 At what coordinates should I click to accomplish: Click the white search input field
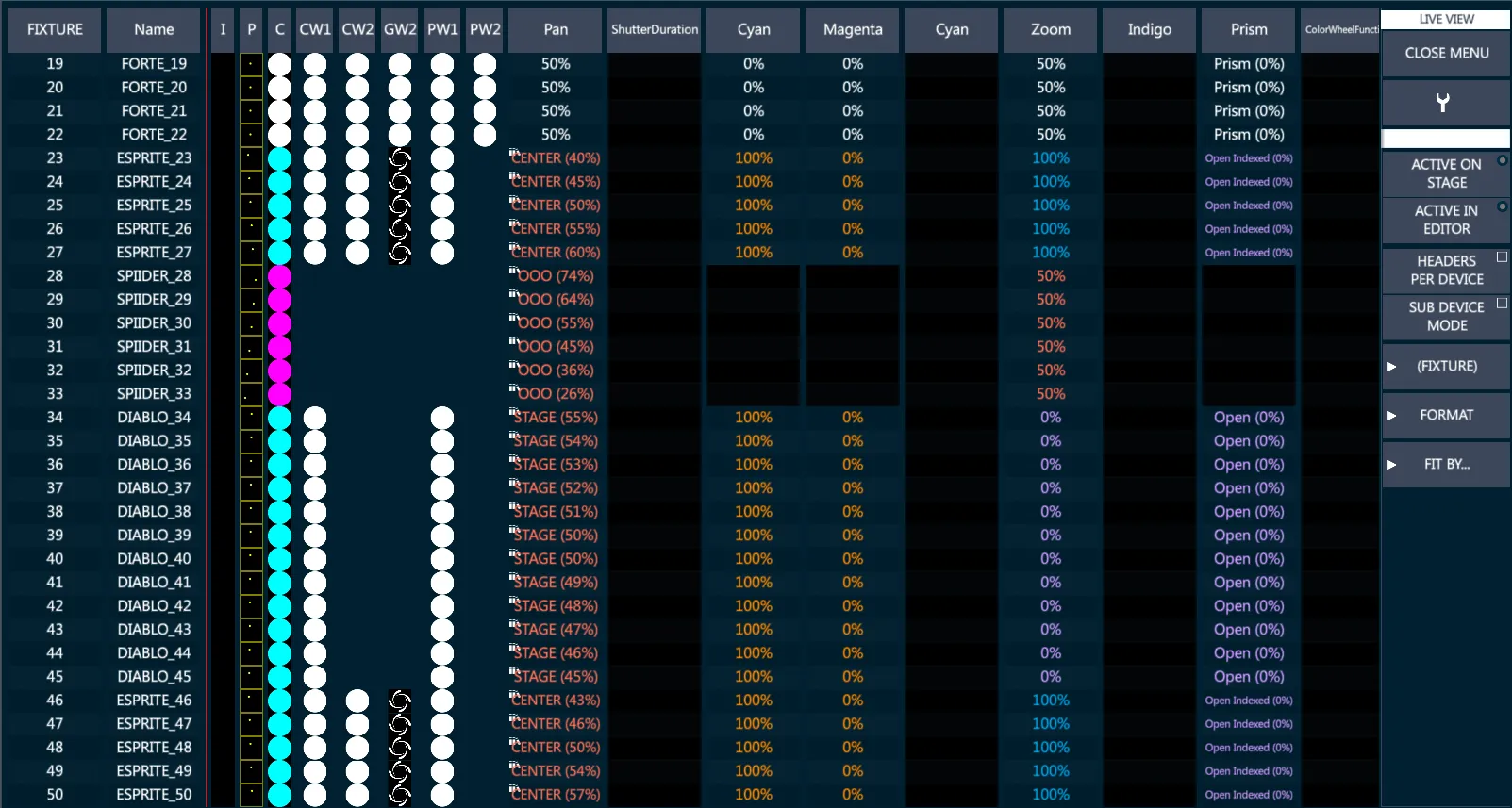click(x=1446, y=139)
